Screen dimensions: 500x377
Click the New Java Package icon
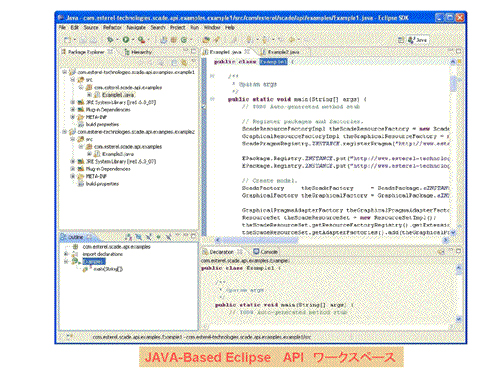coord(173,40)
